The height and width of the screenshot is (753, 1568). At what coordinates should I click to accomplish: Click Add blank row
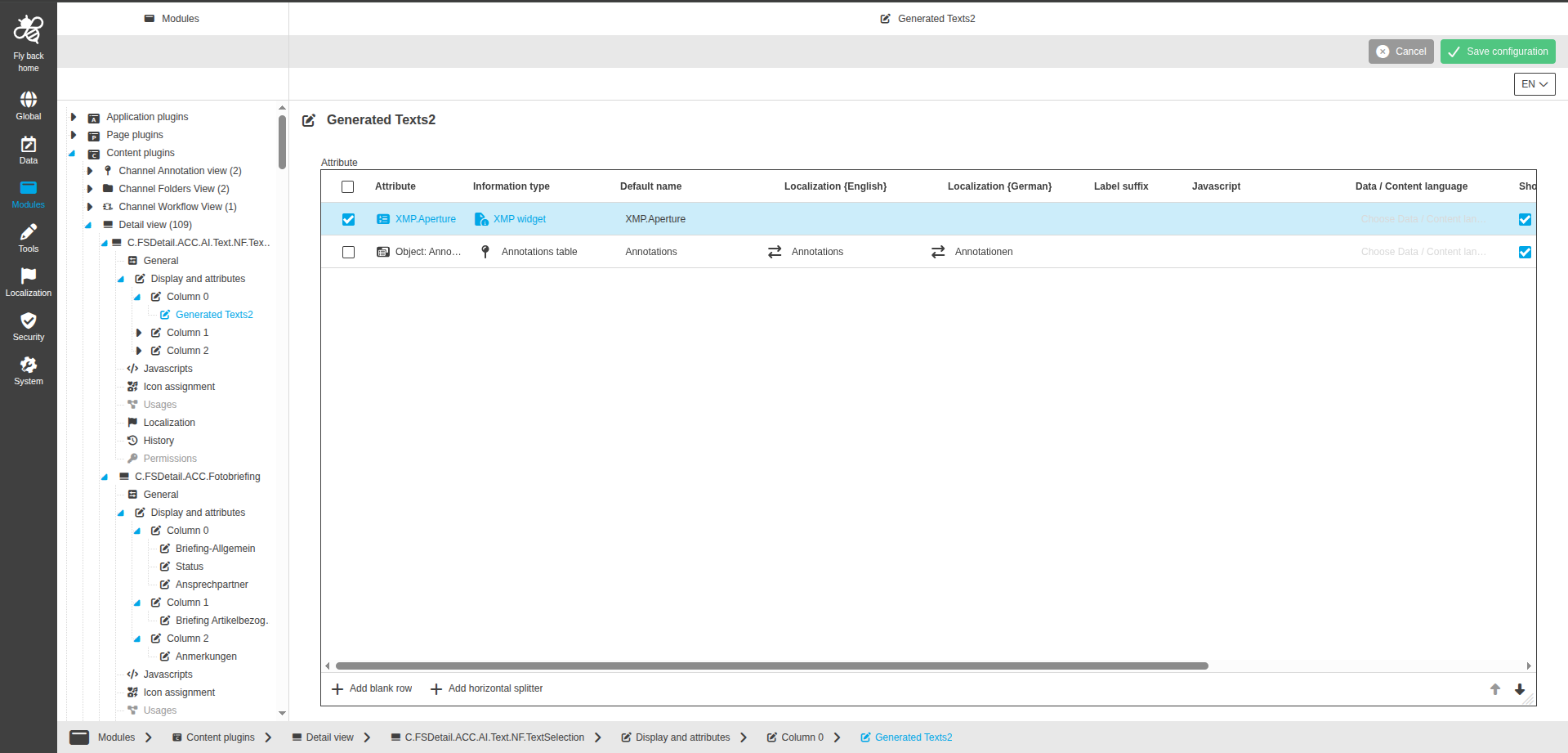[x=372, y=688]
